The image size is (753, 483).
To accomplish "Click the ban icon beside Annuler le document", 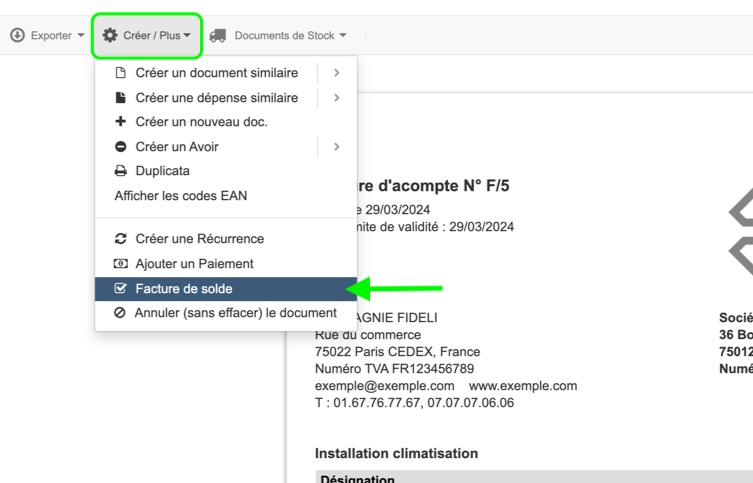I will pyautogui.click(x=120, y=313).
